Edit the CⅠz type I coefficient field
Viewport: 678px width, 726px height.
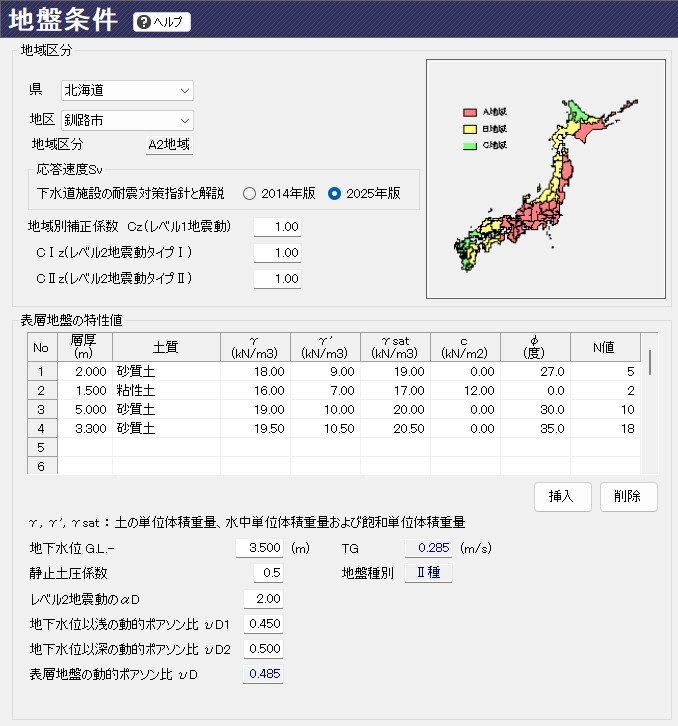pos(277,253)
